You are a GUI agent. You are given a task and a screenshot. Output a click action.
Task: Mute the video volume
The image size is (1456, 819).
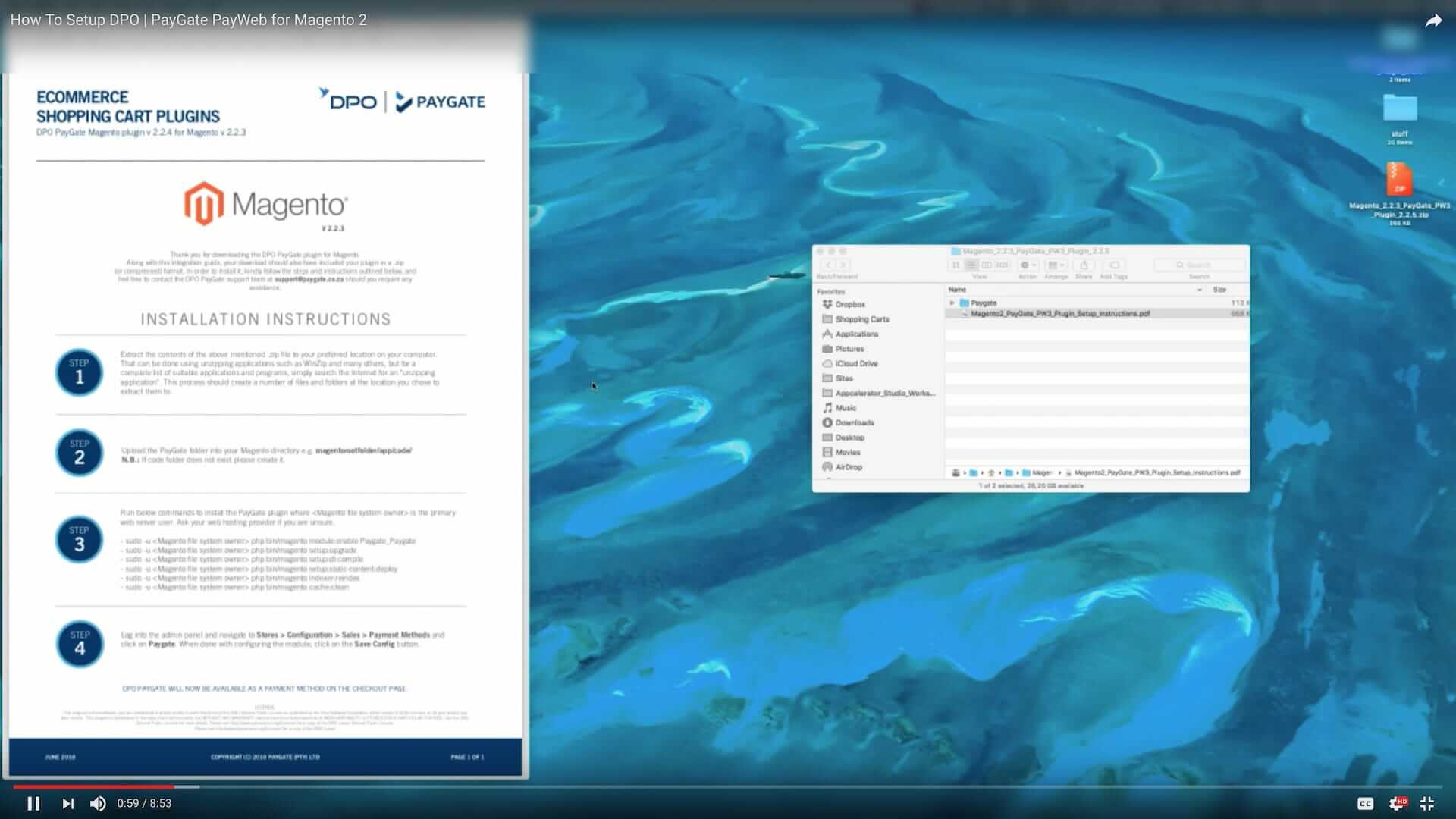click(98, 803)
